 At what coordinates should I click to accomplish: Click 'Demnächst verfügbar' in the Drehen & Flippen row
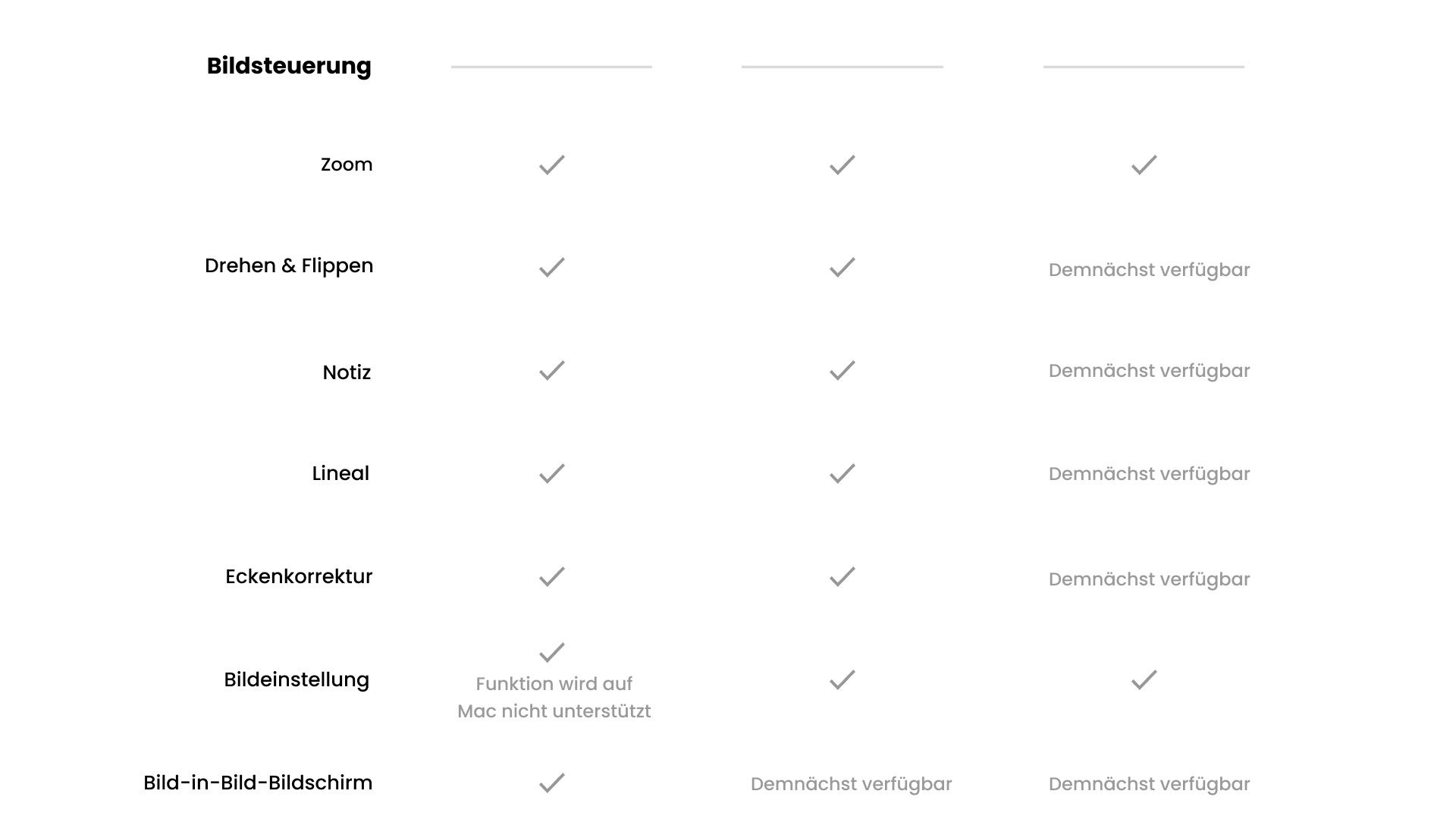point(1149,270)
